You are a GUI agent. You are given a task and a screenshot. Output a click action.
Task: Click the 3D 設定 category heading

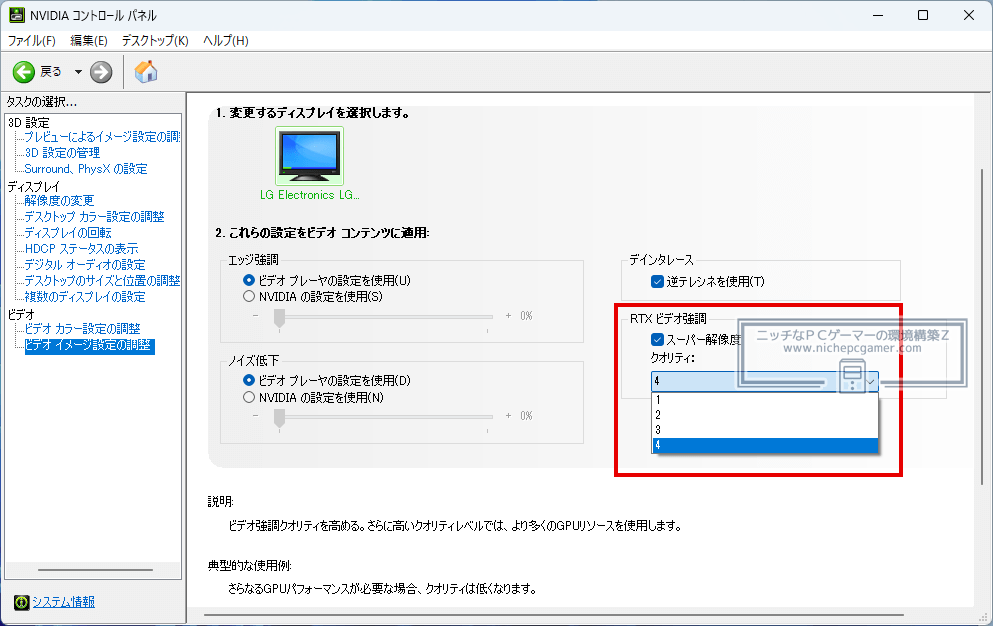pos(28,122)
